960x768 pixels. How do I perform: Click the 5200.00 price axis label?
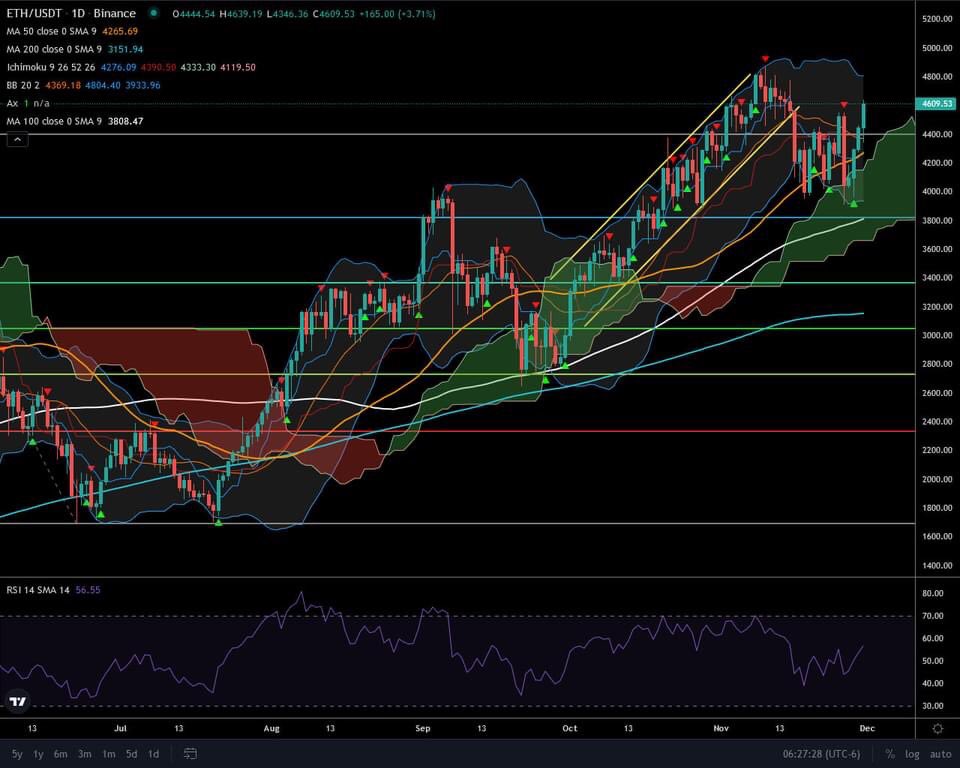(937, 19)
